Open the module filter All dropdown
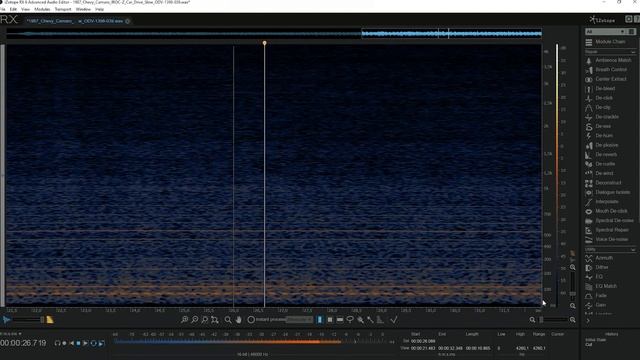This screenshot has height=360, width=640. point(606,32)
